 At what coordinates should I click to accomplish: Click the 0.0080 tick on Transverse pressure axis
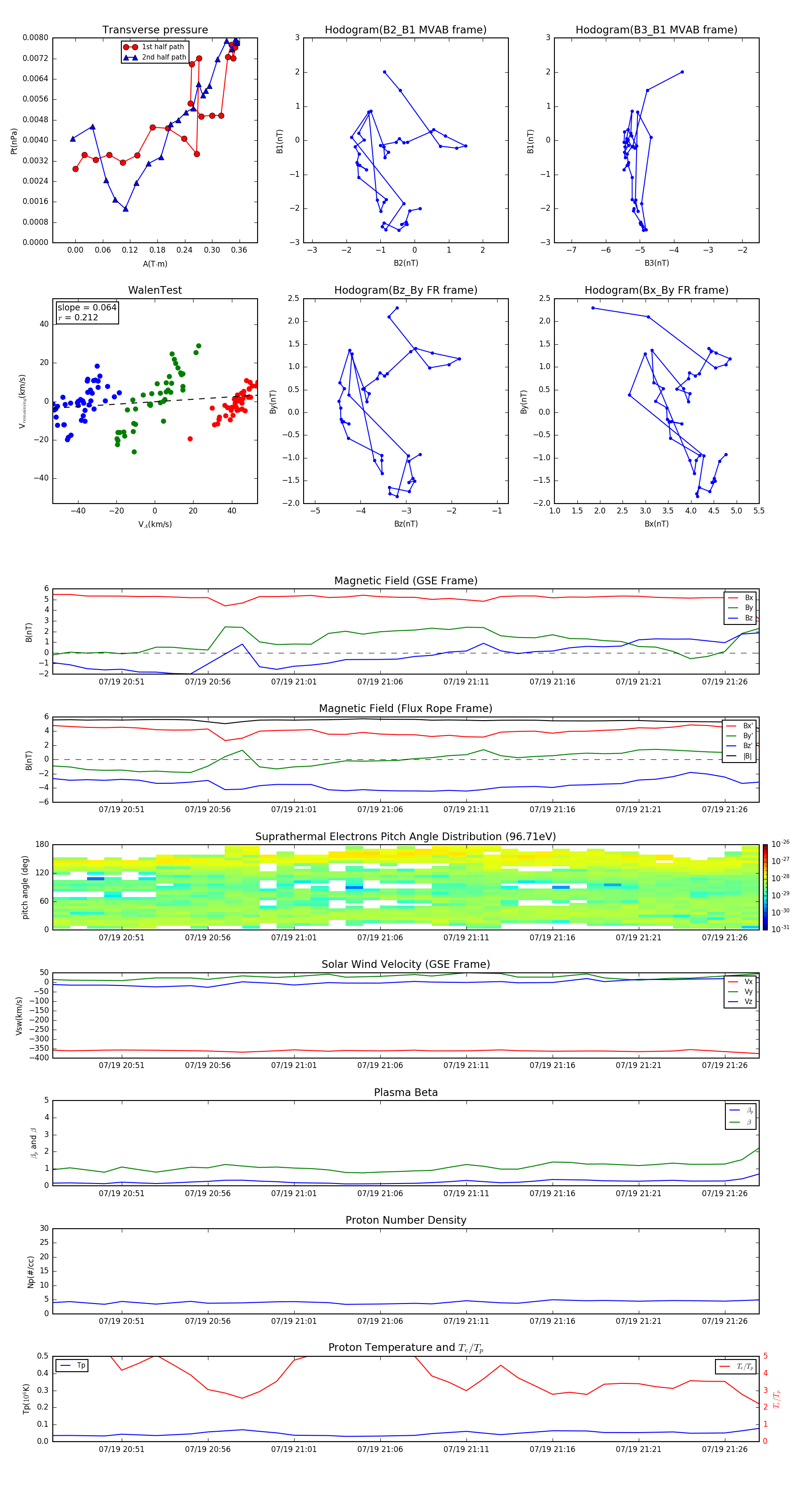(35, 37)
